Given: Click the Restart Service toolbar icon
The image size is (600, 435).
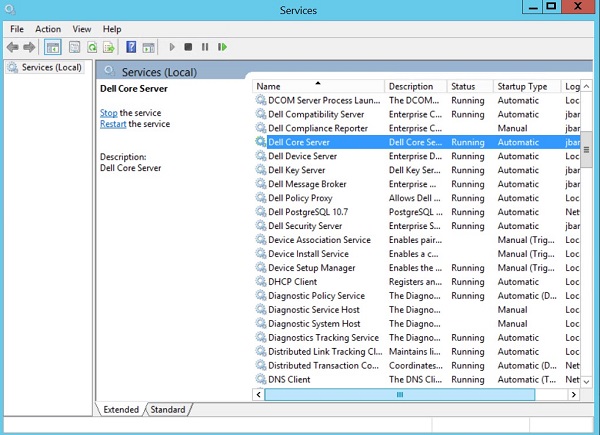Looking at the screenshot, I should 222,47.
